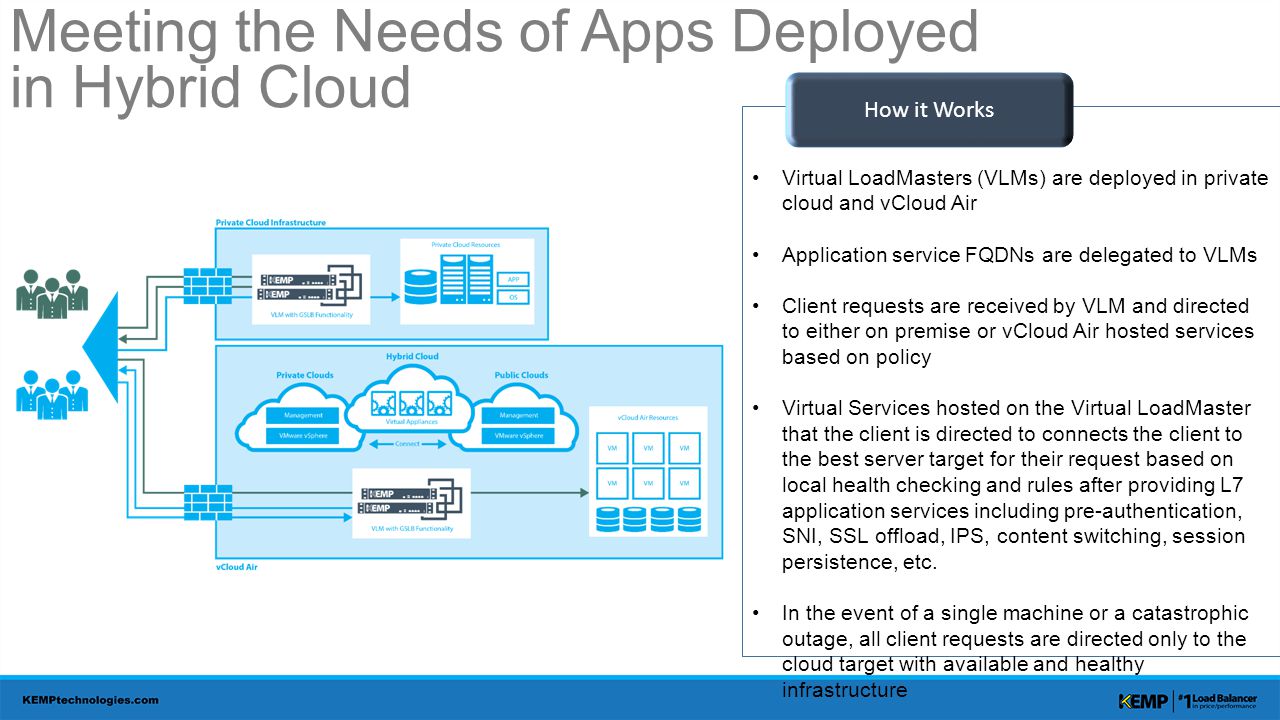Image resolution: width=1280 pixels, height=720 pixels.
Task: Click the database icon in Private Cloud Resources
Action: (x=422, y=288)
